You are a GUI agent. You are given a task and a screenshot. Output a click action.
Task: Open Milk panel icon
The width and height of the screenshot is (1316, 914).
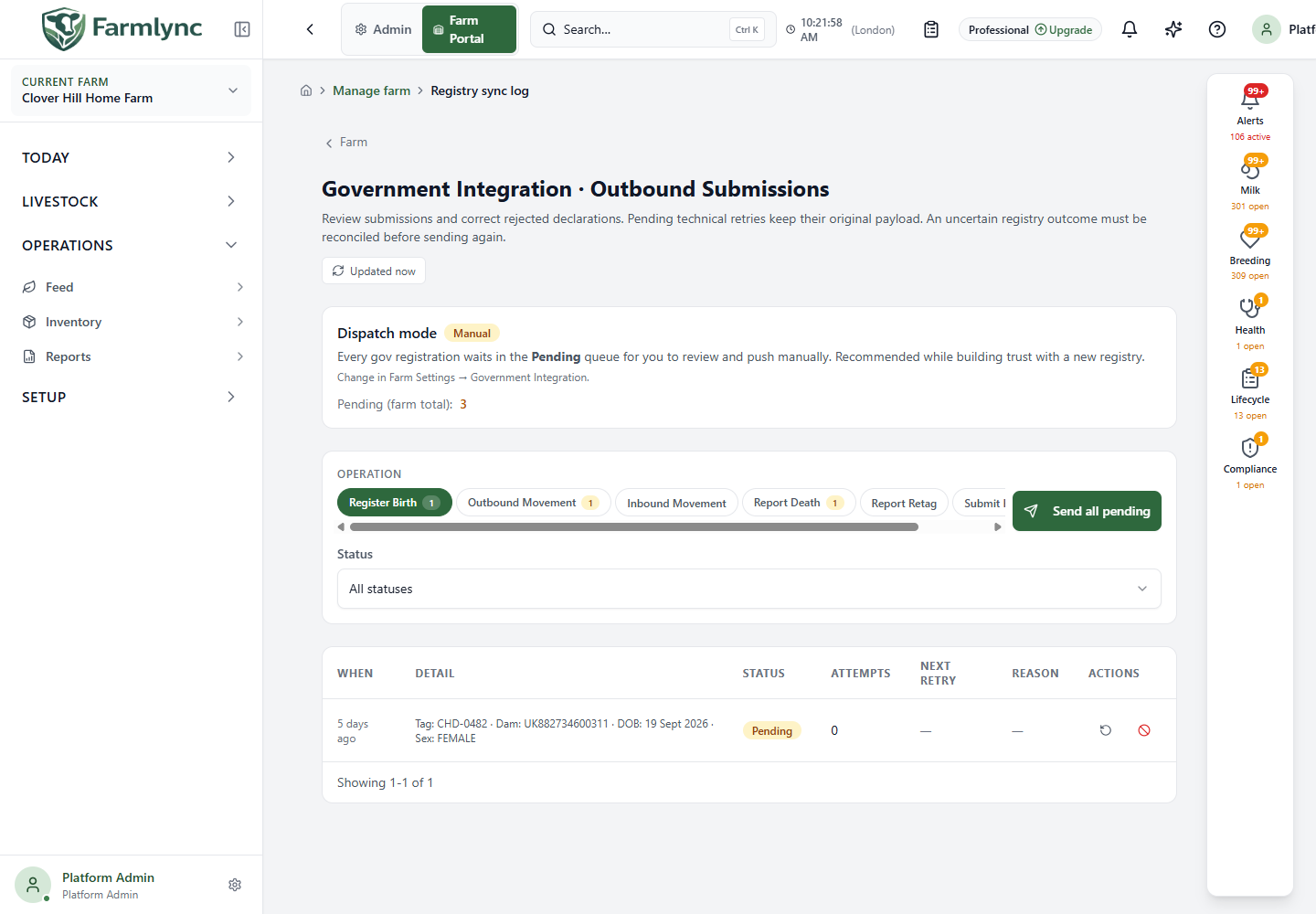[x=1250, y=168]
